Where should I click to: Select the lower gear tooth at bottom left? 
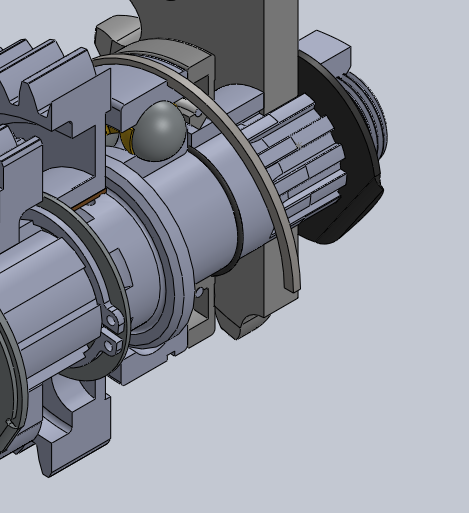pos(73,433)
